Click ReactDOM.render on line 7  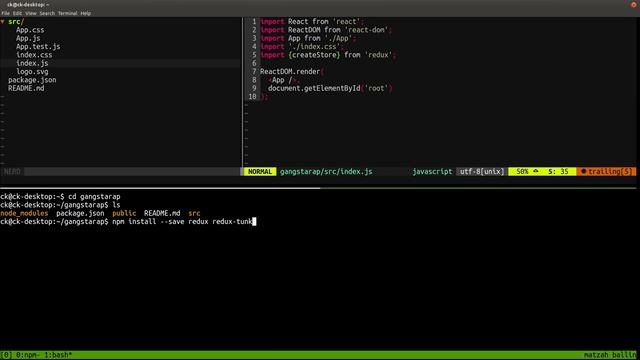[x=290, y=72]
